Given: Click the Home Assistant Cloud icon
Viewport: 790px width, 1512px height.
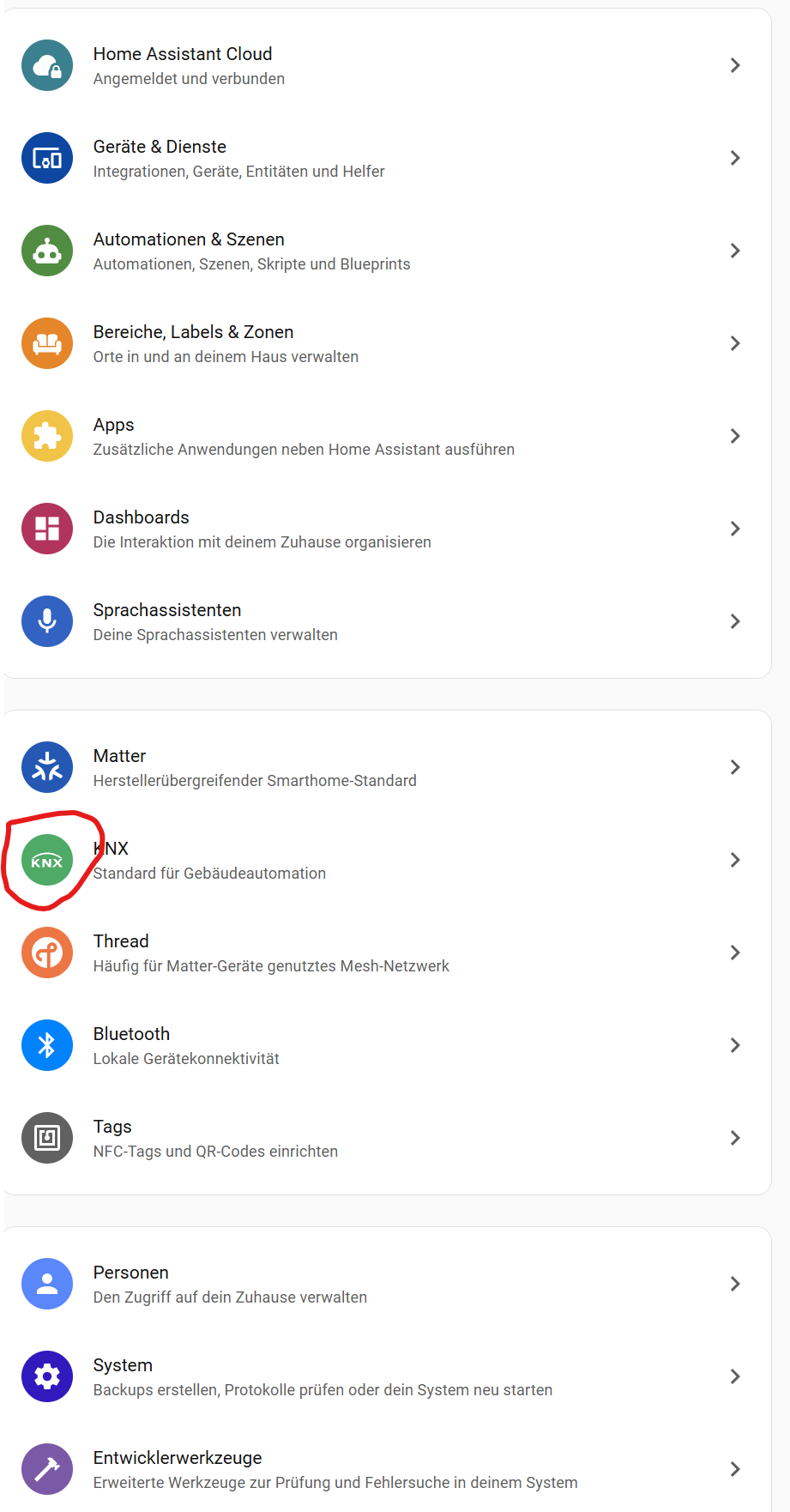Looking at the screenshot, I should 47,65.
